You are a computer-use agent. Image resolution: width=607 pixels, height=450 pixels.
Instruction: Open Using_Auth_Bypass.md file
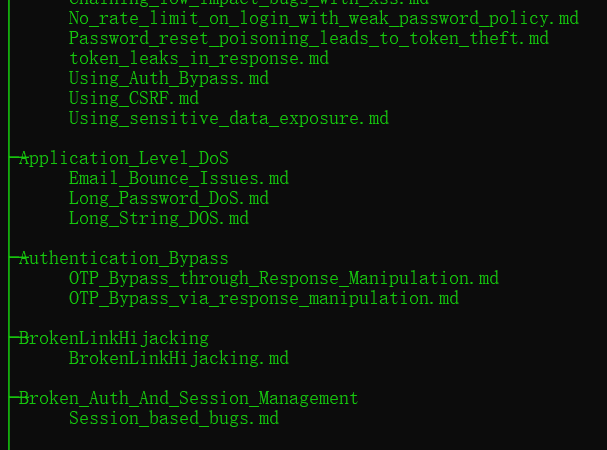pyautogui.click(x=169, y=79)
